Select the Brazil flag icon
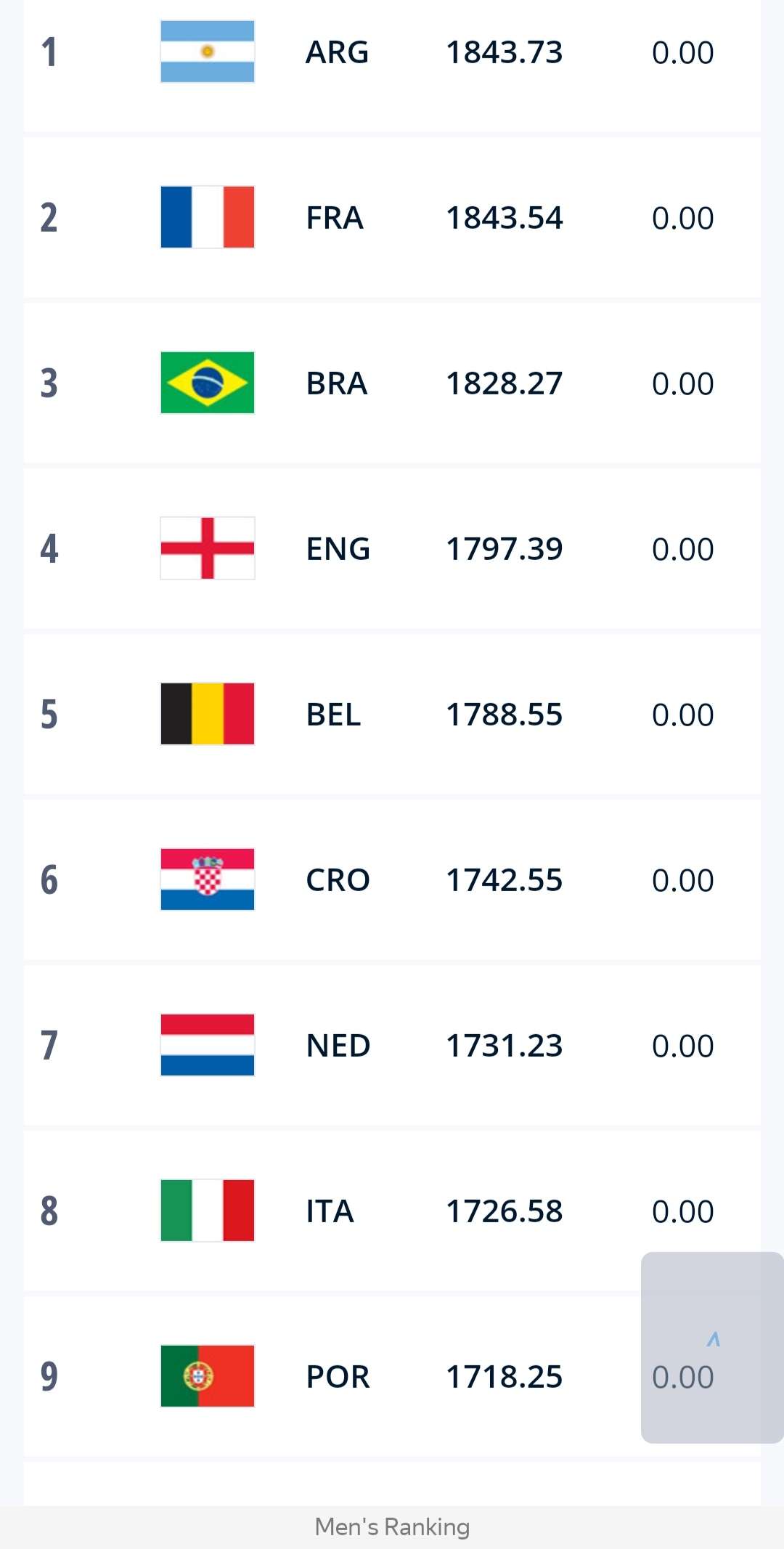The width and height of the screenshot is (784, 1549). [x=207, y=383]
